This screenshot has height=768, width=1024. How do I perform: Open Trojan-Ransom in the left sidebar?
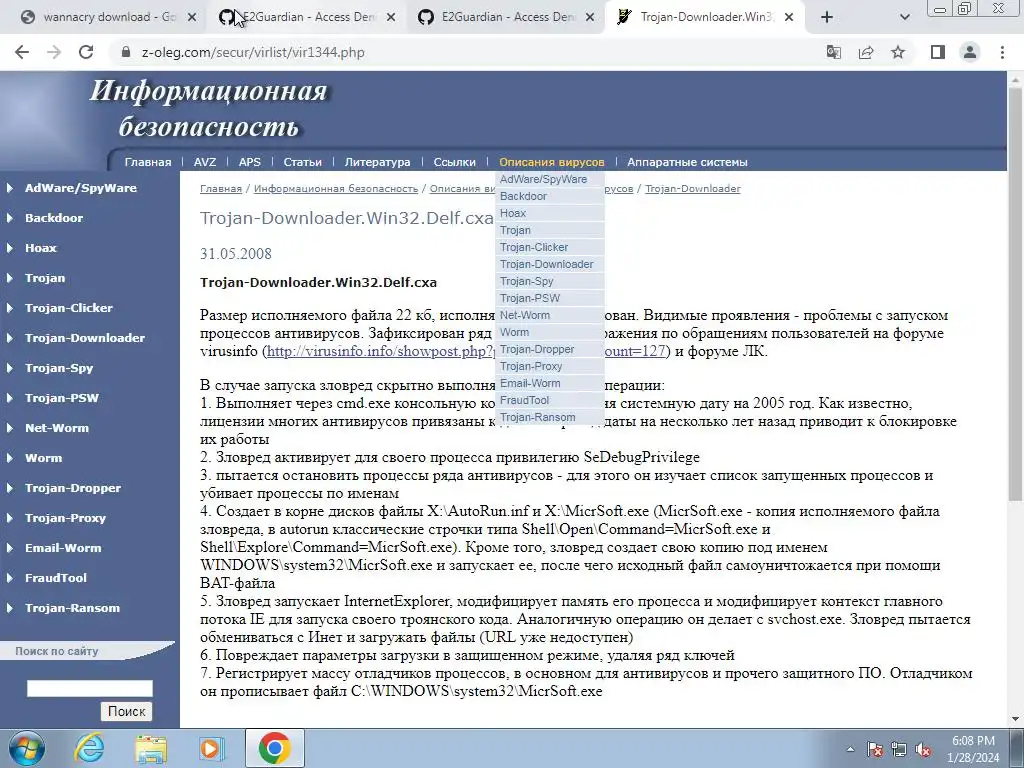(72, 609)
